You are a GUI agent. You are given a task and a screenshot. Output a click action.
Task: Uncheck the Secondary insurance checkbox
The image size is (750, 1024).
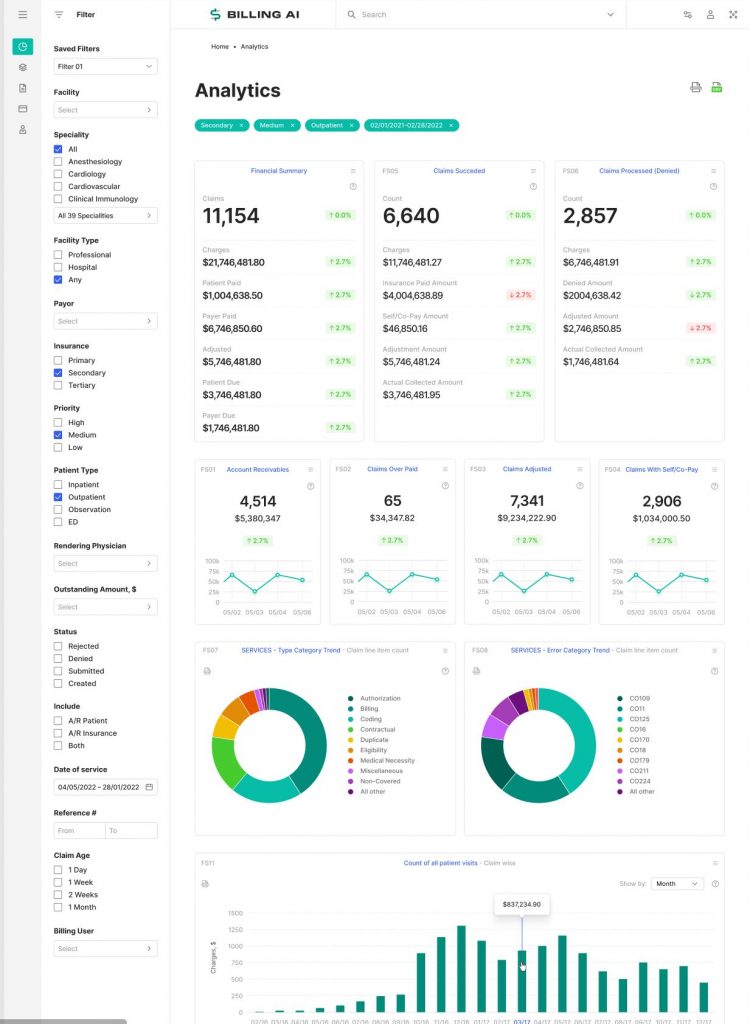pyautogui.click(x=58, y=373)
